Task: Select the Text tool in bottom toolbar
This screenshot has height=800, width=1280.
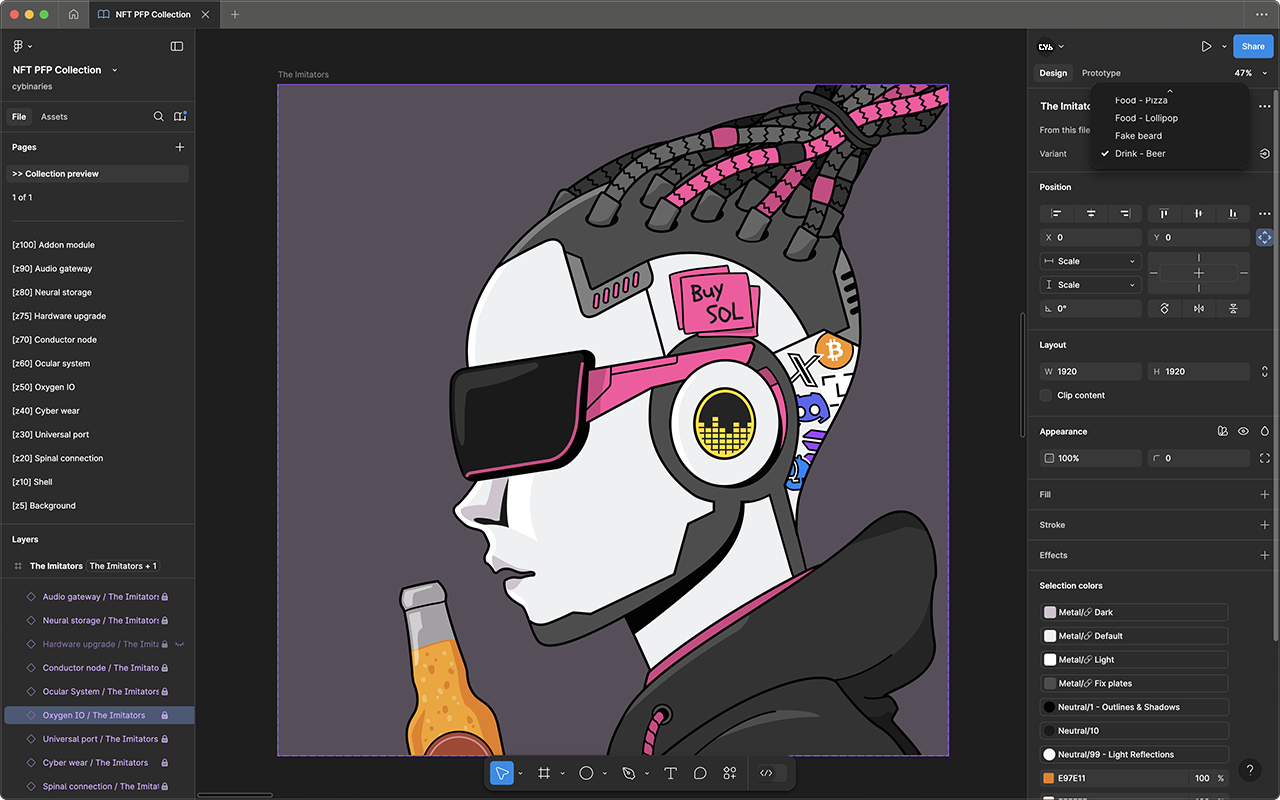Action: click(671, 773)
